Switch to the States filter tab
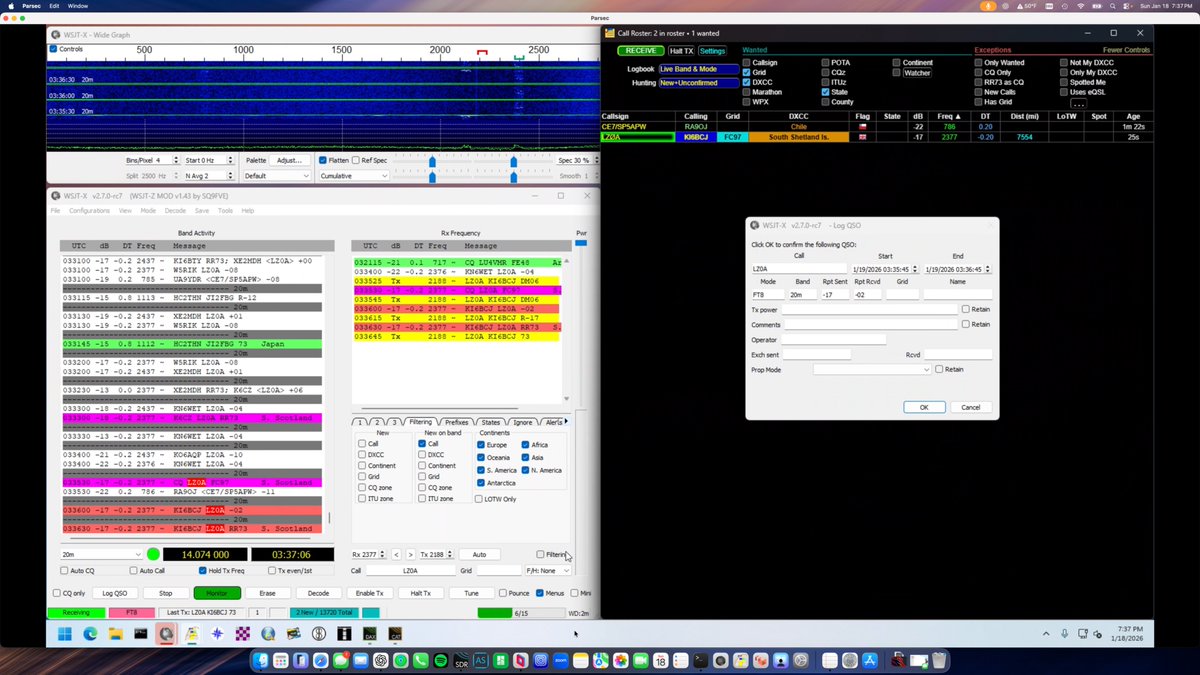Viewport: 1200px width, 675px height. click(490, 422)
